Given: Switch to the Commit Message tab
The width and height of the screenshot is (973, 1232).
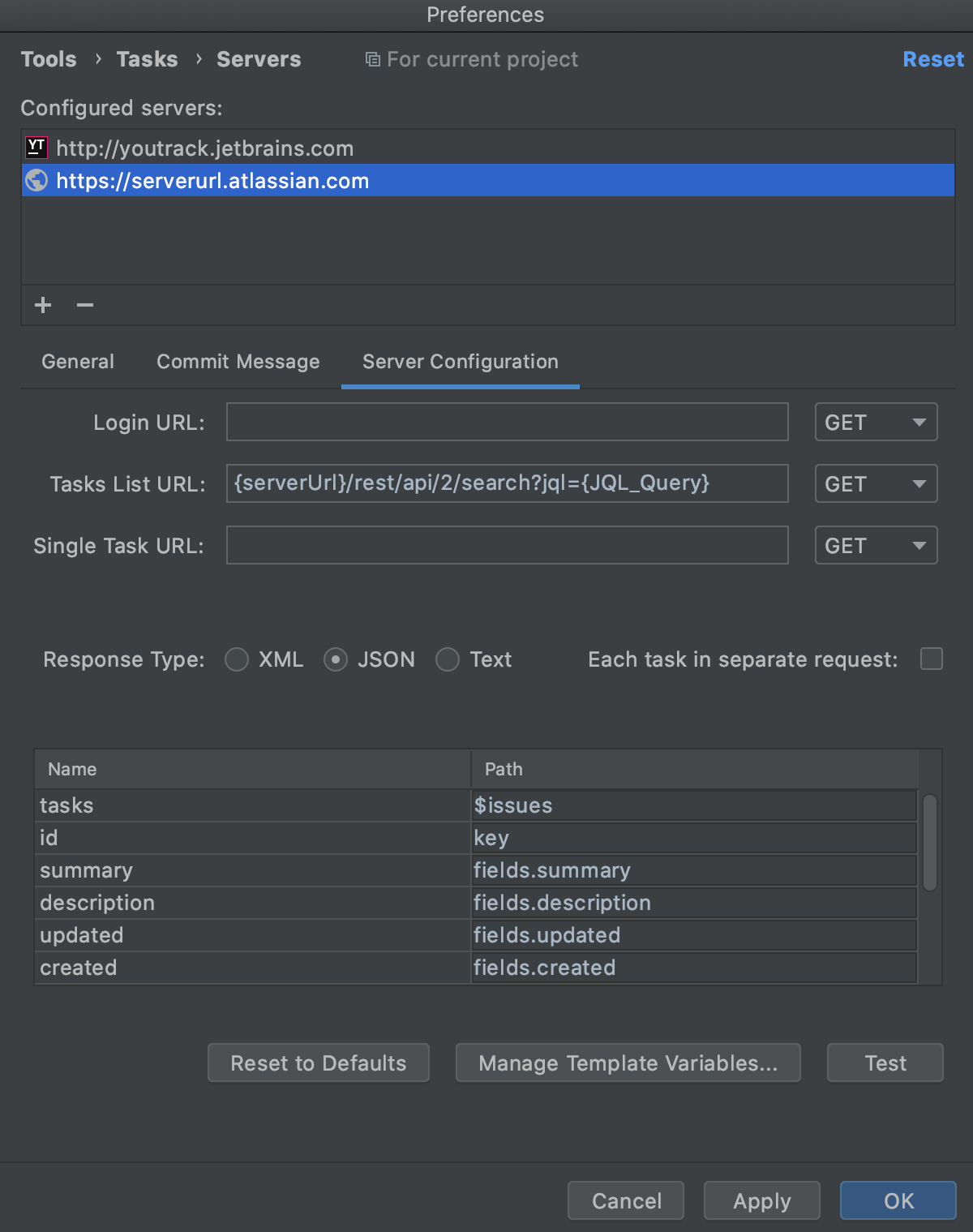Looking at the screenshot, I should coord(238,362).
